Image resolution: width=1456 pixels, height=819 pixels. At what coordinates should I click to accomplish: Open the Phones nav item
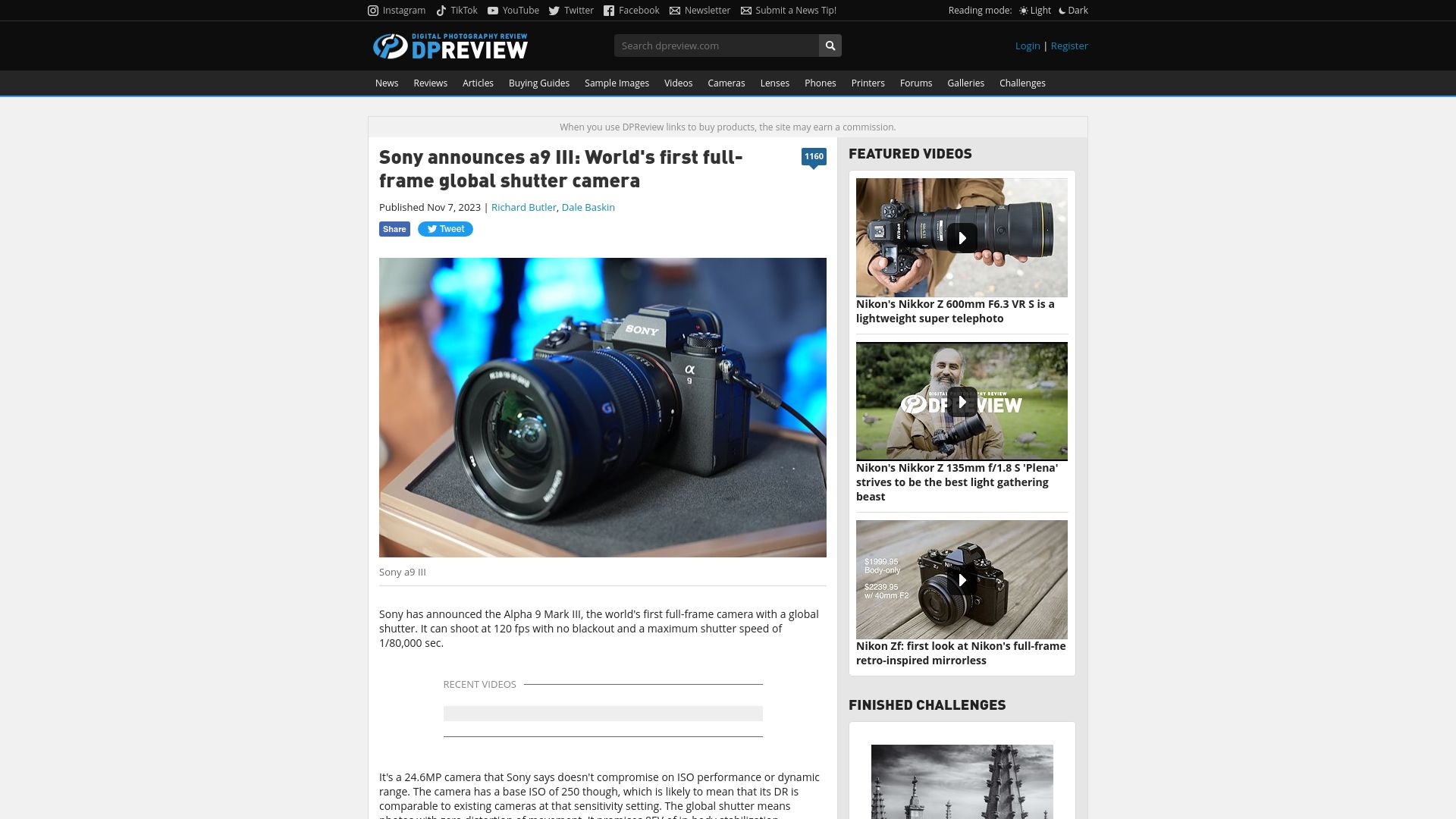point(821,83)
